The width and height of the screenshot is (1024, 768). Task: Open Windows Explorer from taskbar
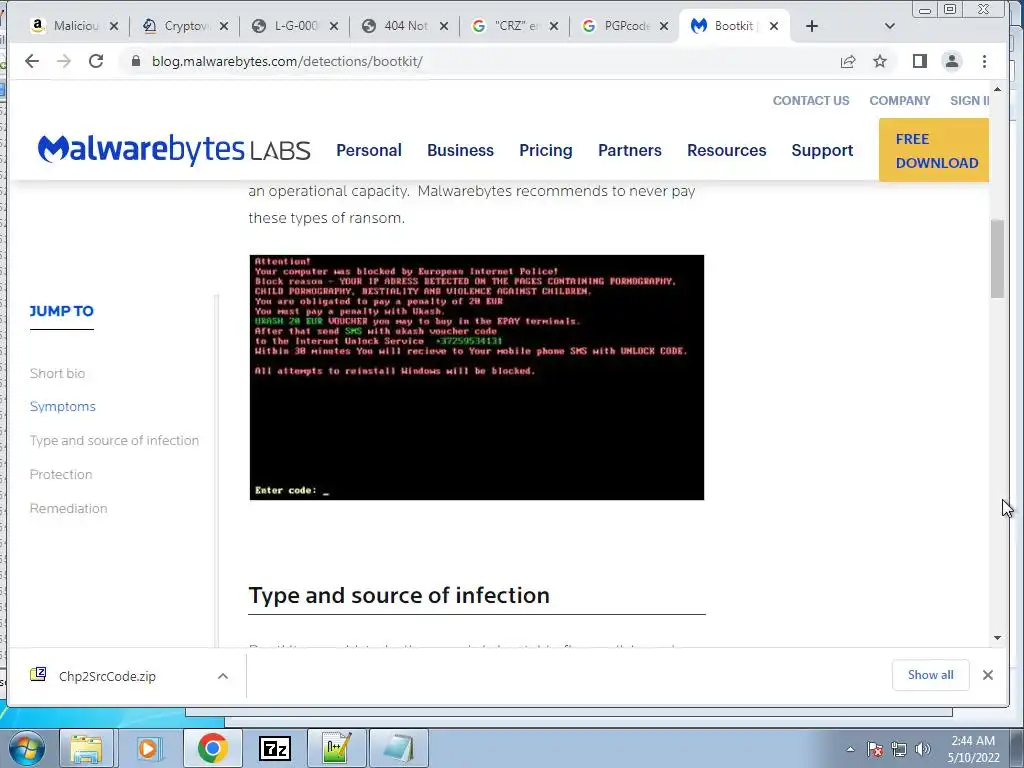coord(86,748)
